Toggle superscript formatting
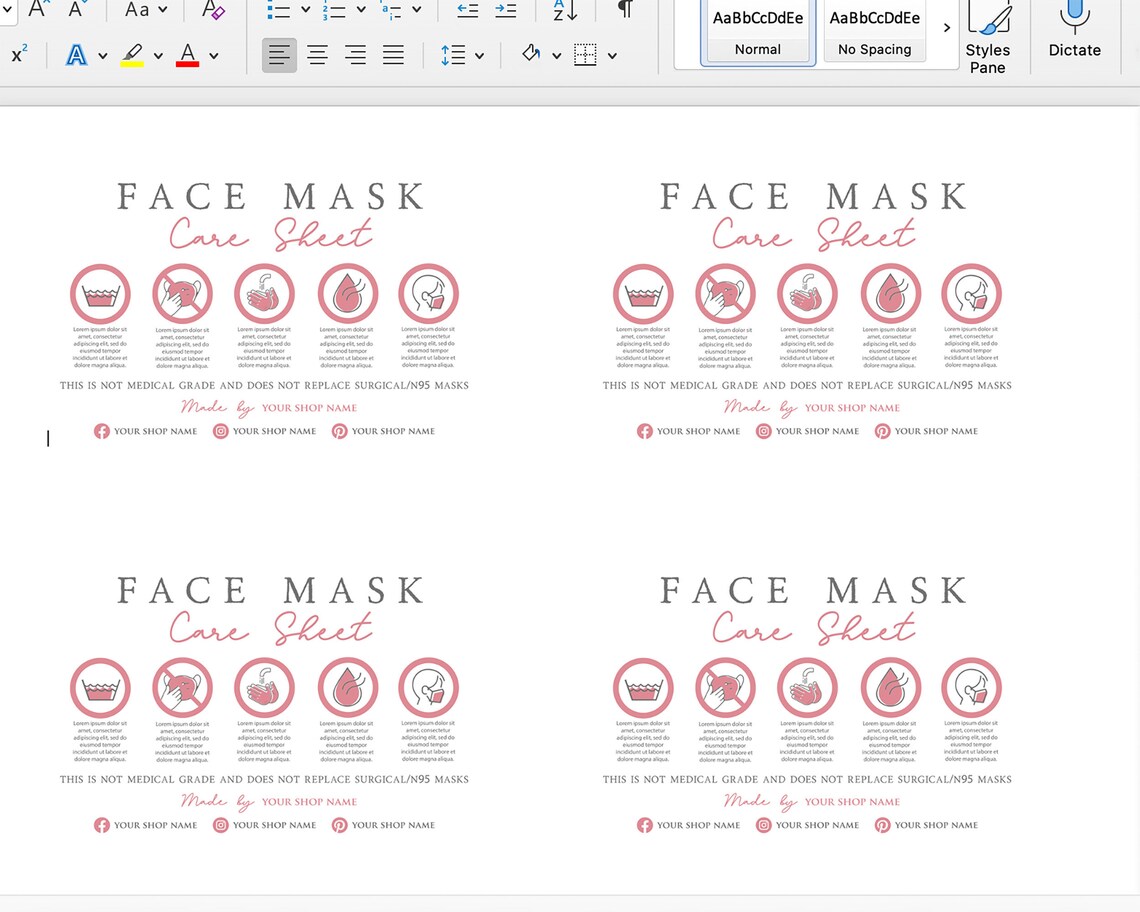The image size is (1140, 912). point(17,54)
